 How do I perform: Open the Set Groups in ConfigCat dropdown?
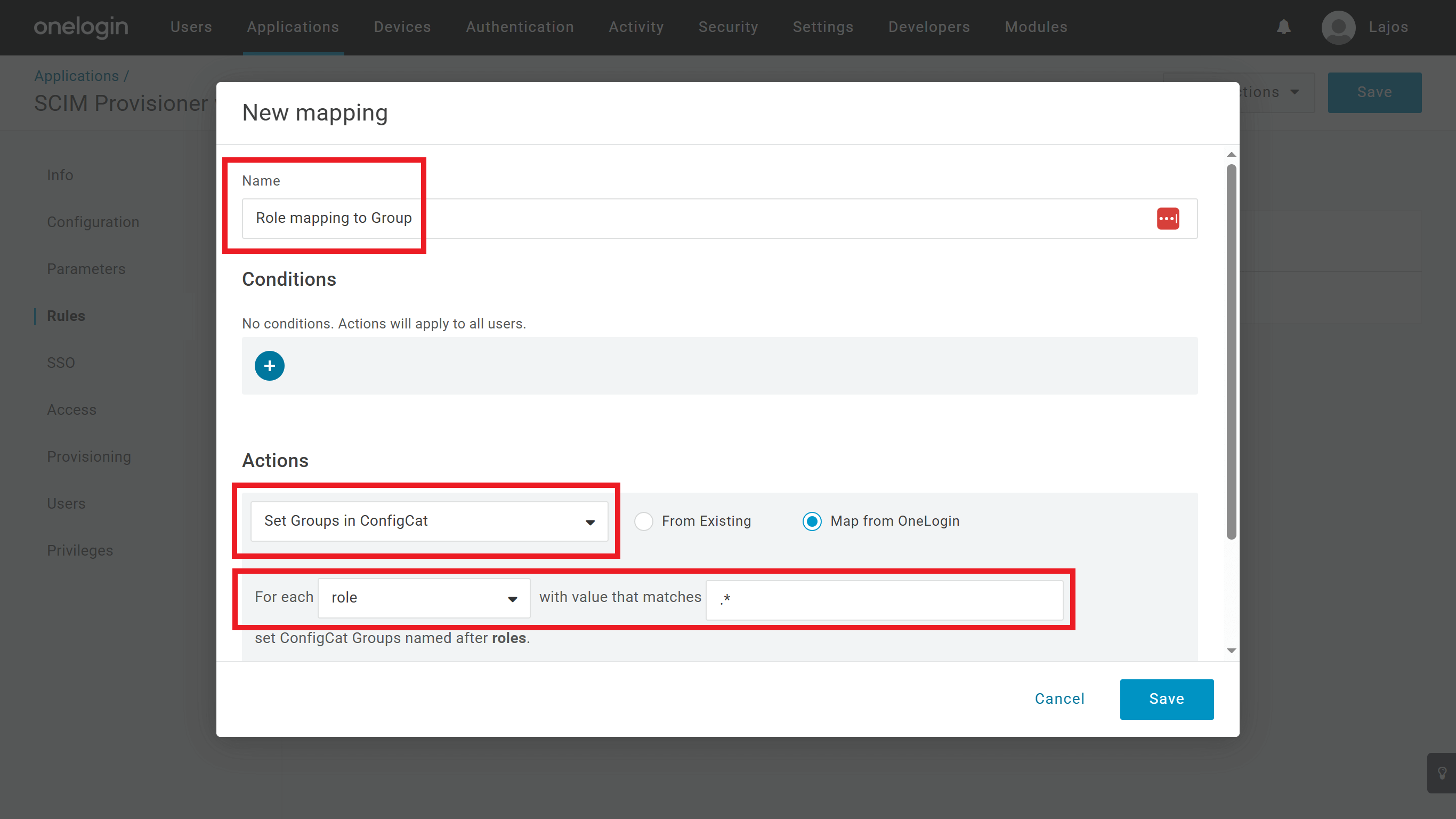click(429, 521)
